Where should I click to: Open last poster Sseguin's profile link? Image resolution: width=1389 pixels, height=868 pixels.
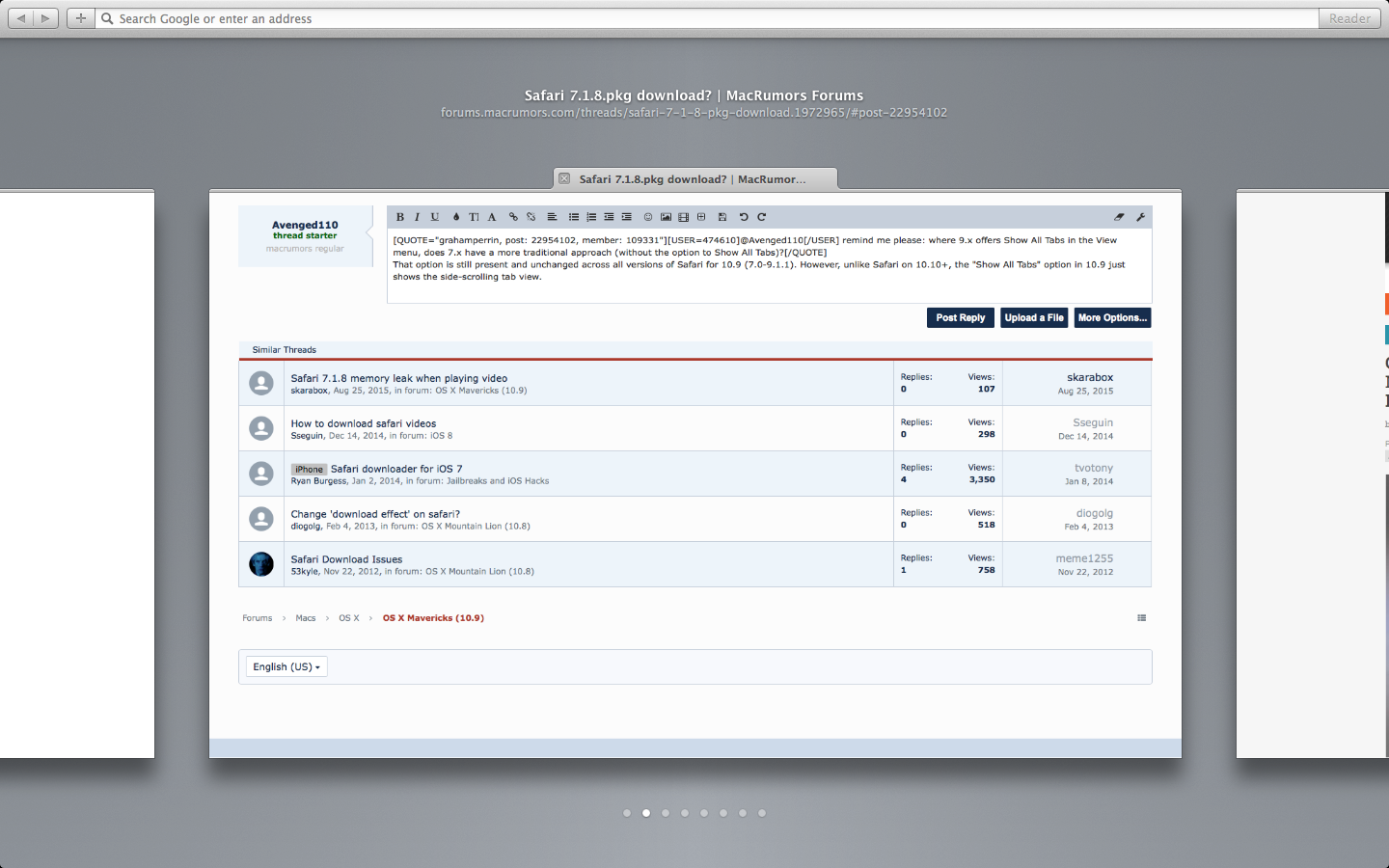pyautogui.click(x=1093, y=422)
